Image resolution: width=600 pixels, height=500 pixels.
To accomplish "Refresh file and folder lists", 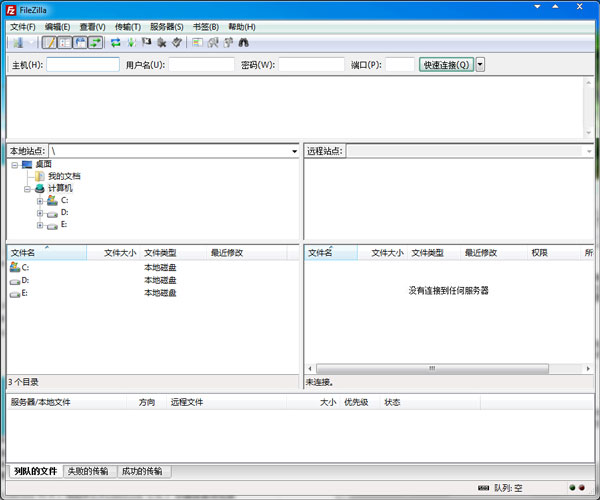I will (x=116, y=42).
